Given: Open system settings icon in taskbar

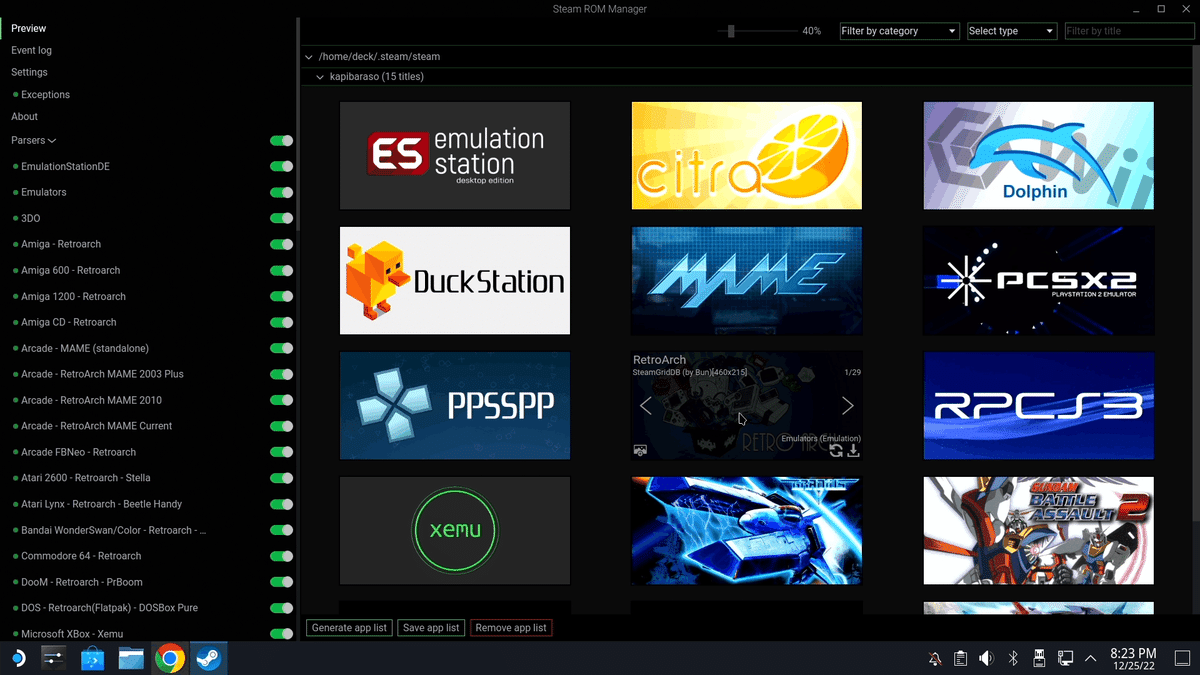Looking at the screenshot, I should (x=53, y=658).
